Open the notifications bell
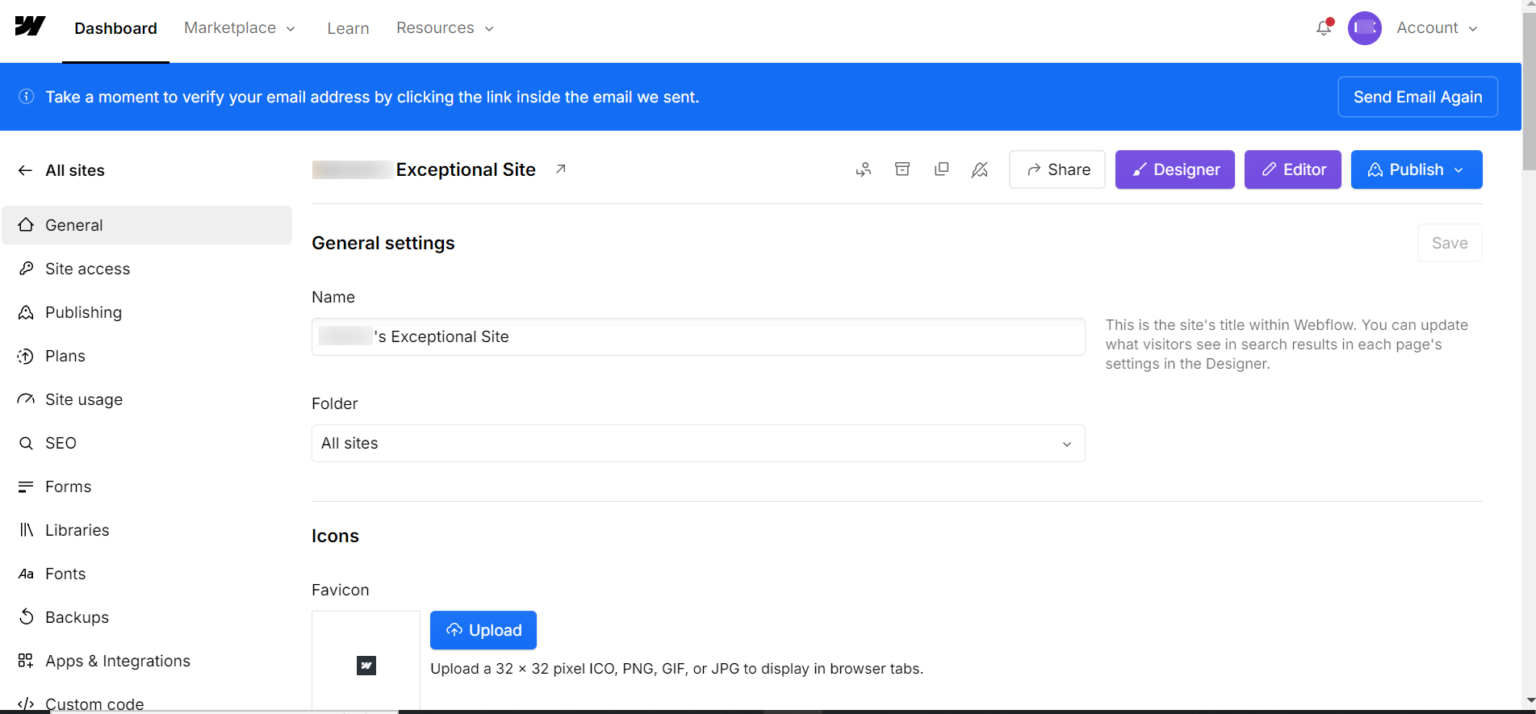 click(x=1323, y=28)
